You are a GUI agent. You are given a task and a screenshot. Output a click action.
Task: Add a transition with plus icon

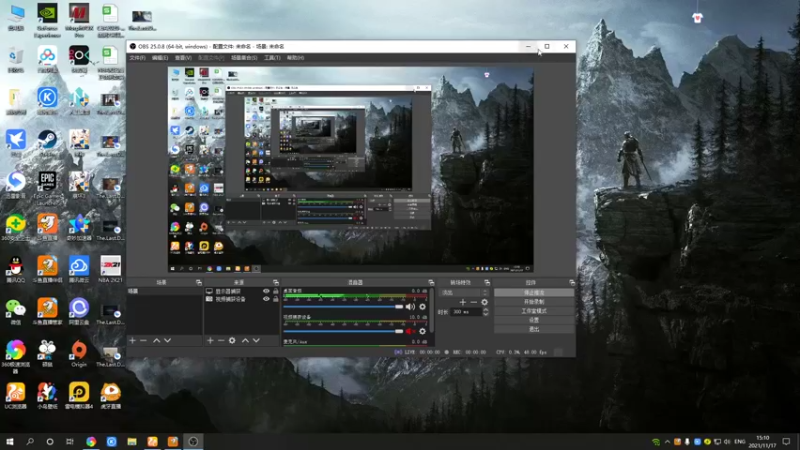(463, 302)
